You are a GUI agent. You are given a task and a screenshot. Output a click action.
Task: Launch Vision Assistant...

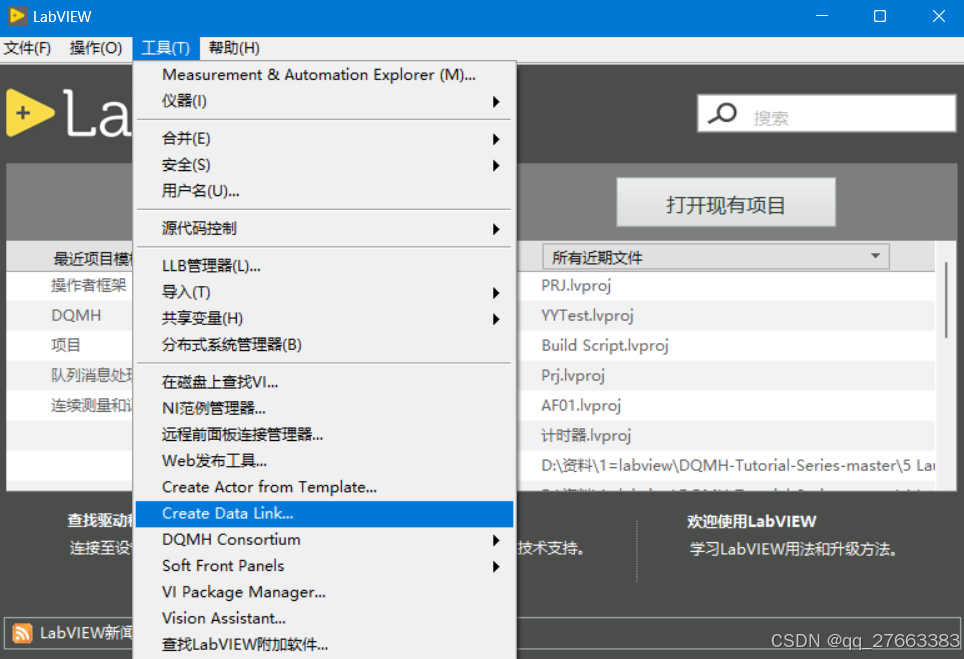point(325,618)
